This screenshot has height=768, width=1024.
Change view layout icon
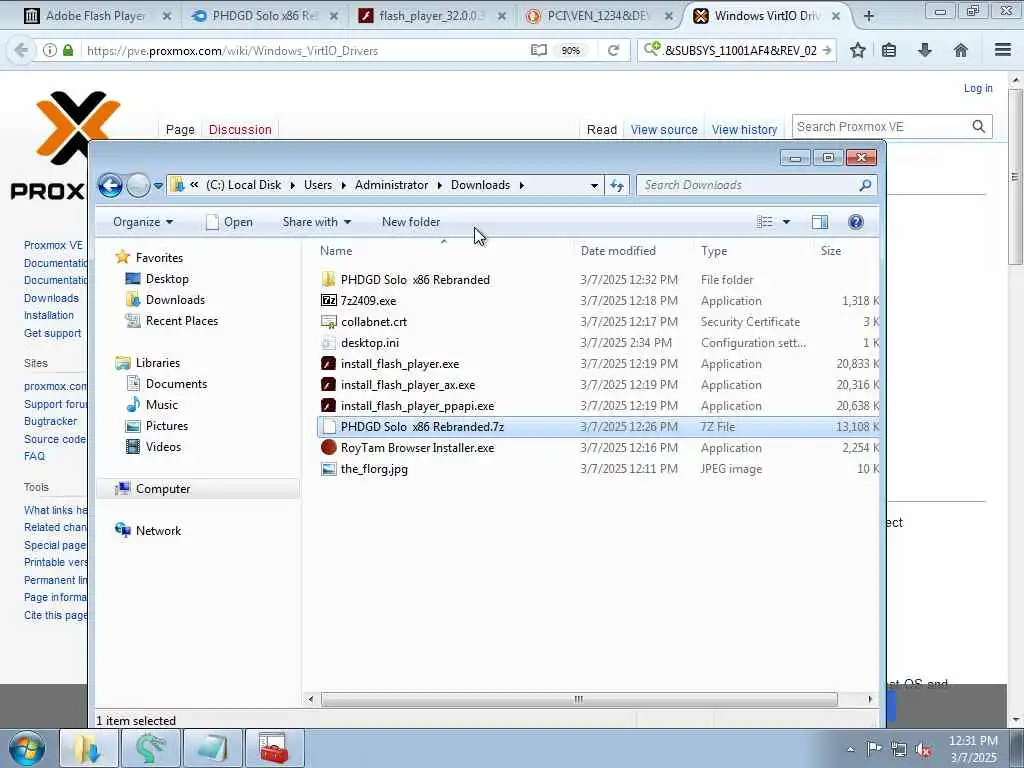click(x=765, y=222)
